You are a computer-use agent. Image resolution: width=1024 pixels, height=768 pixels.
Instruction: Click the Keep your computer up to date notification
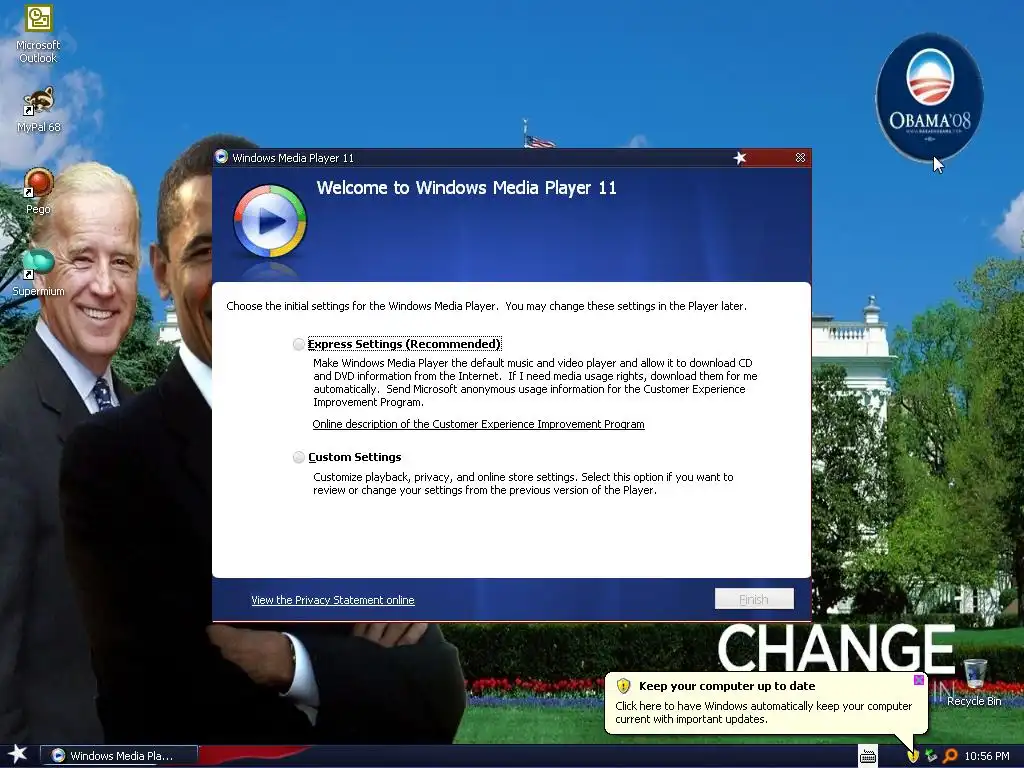(765, 703)
